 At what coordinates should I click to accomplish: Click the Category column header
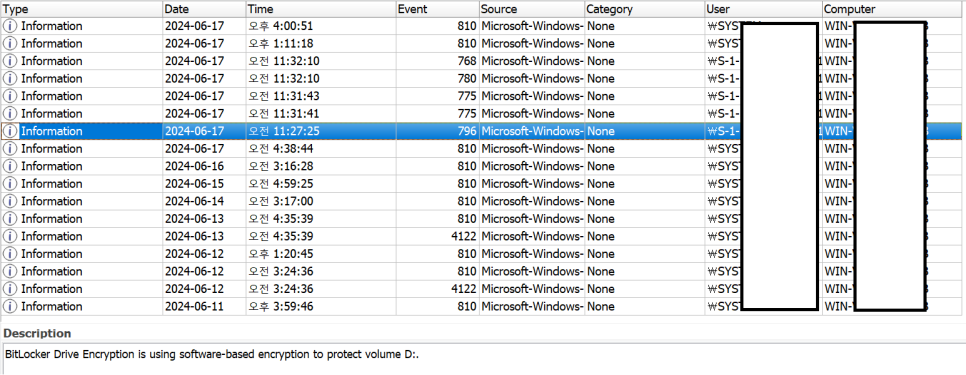[x=644, y=9]
